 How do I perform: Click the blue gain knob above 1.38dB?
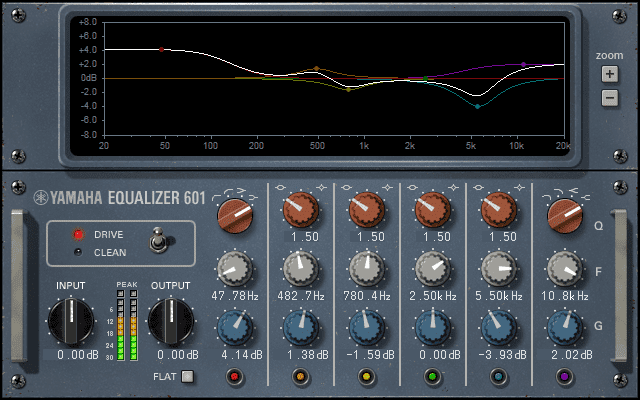coord(301,328)
